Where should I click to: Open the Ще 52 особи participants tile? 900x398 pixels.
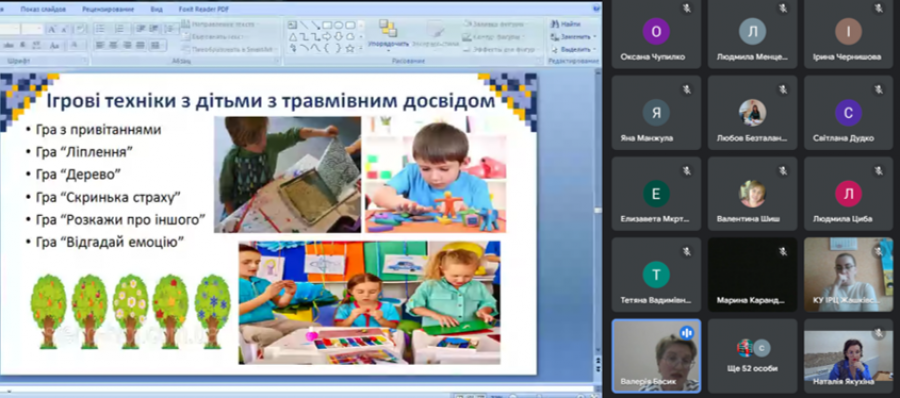(x=752, y=356)
